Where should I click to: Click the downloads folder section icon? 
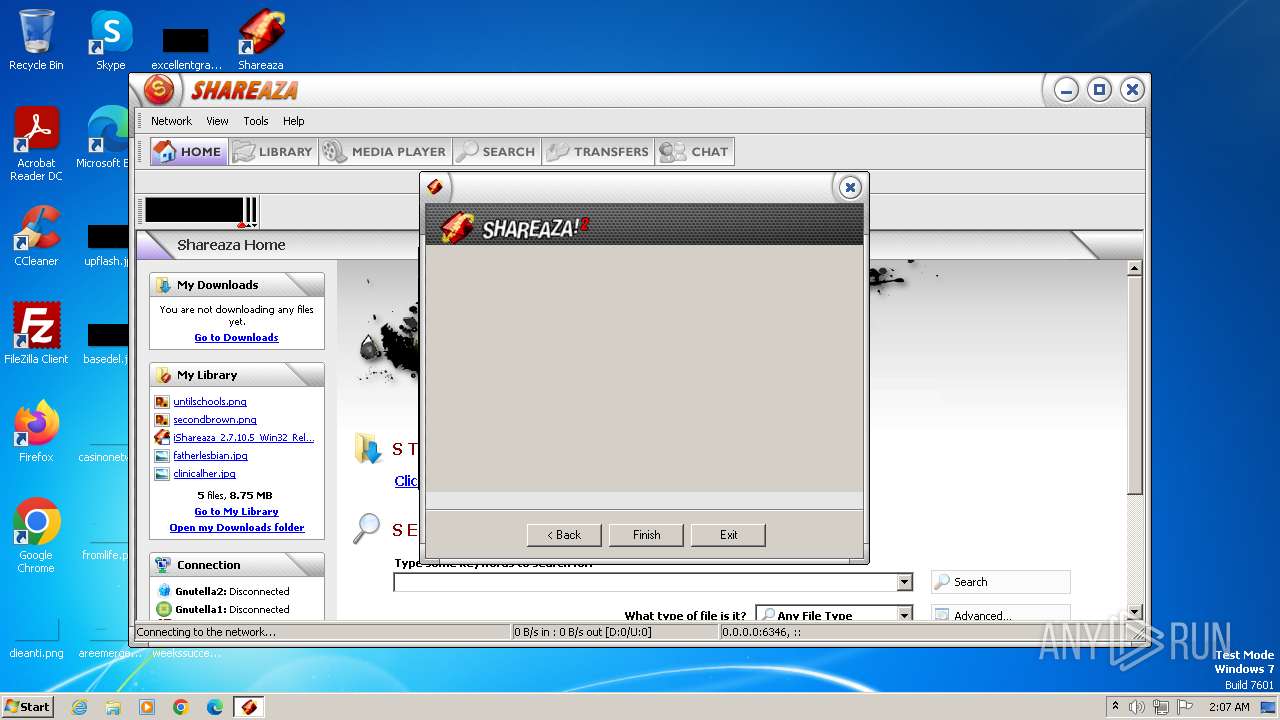click(x=367, y=449)
